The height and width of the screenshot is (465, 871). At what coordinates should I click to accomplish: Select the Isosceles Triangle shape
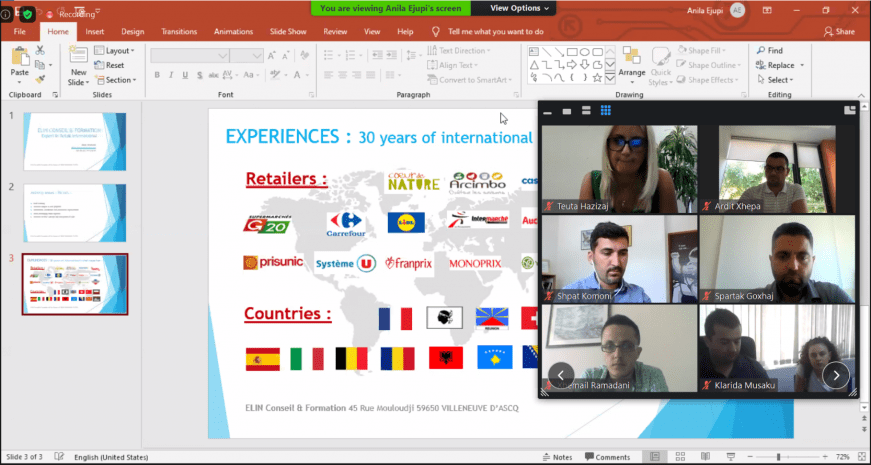coord(534,64)
